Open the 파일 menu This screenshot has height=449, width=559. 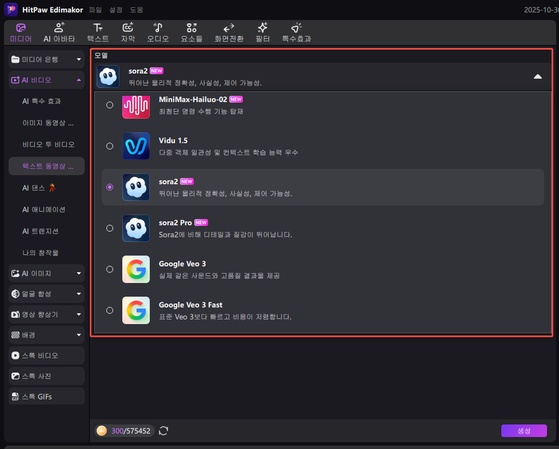(95, 10)
